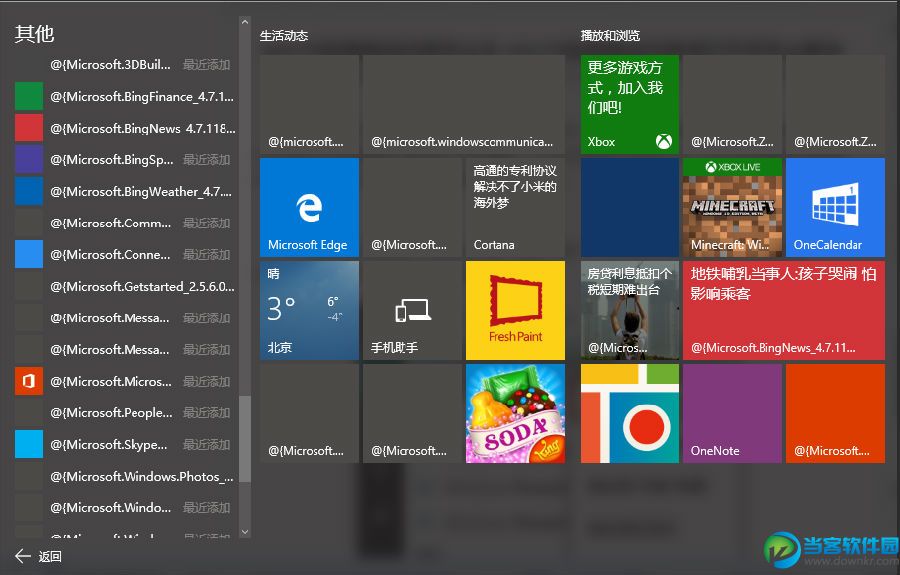This screenshot has width=900, height=575.
Task: Open the red BingNews headline tile
Action: pos(784,310)
